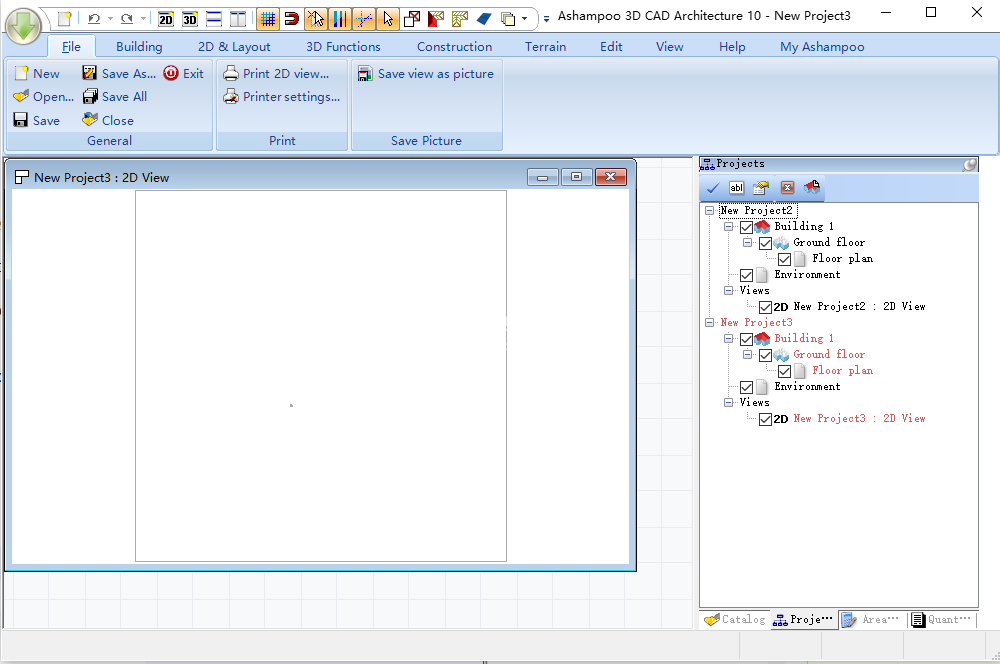Click the Undo arrow icon
The width and height of the screenshot is (1000, 664).
coord(94,19)
